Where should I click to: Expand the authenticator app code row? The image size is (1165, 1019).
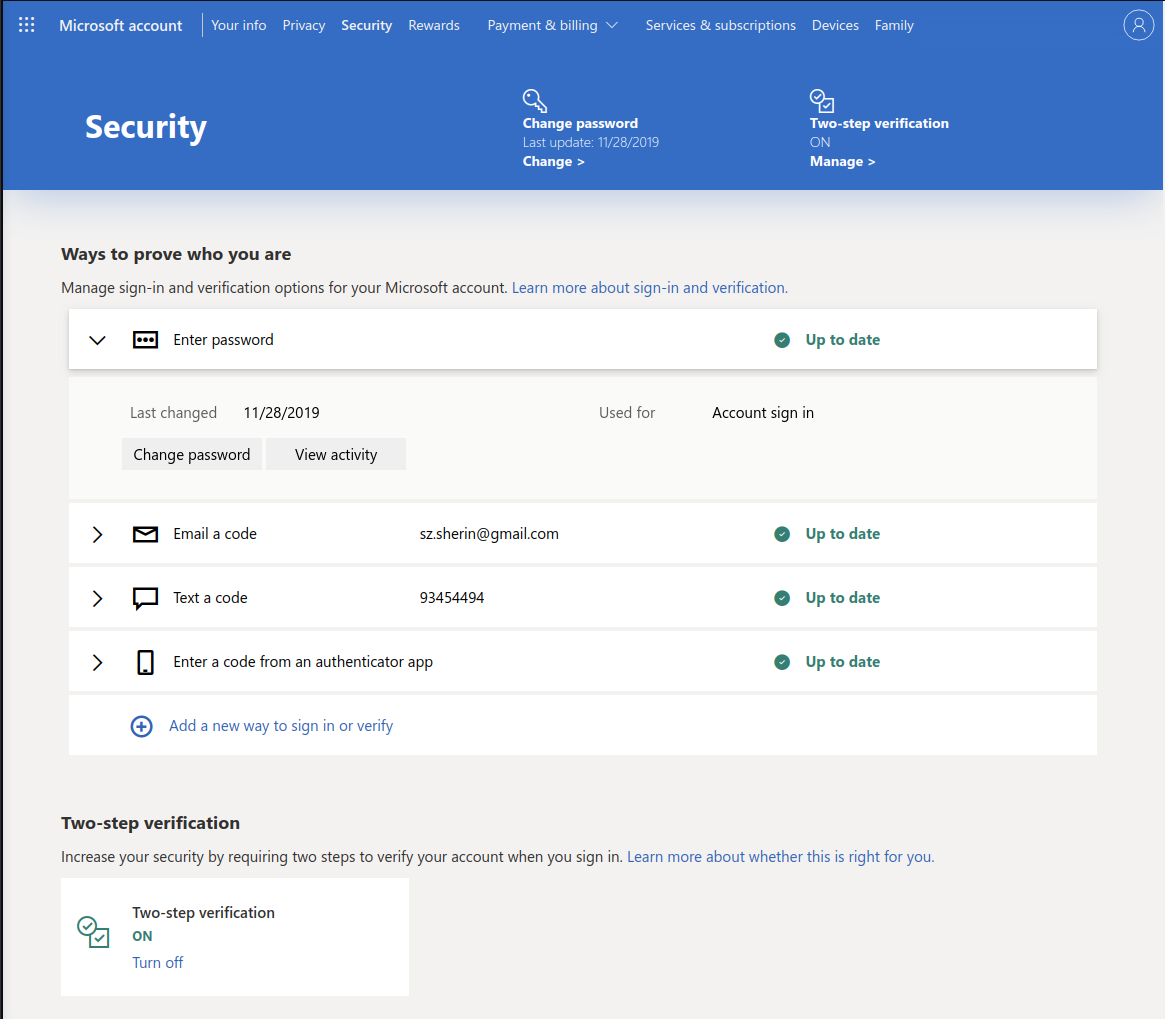97,662
